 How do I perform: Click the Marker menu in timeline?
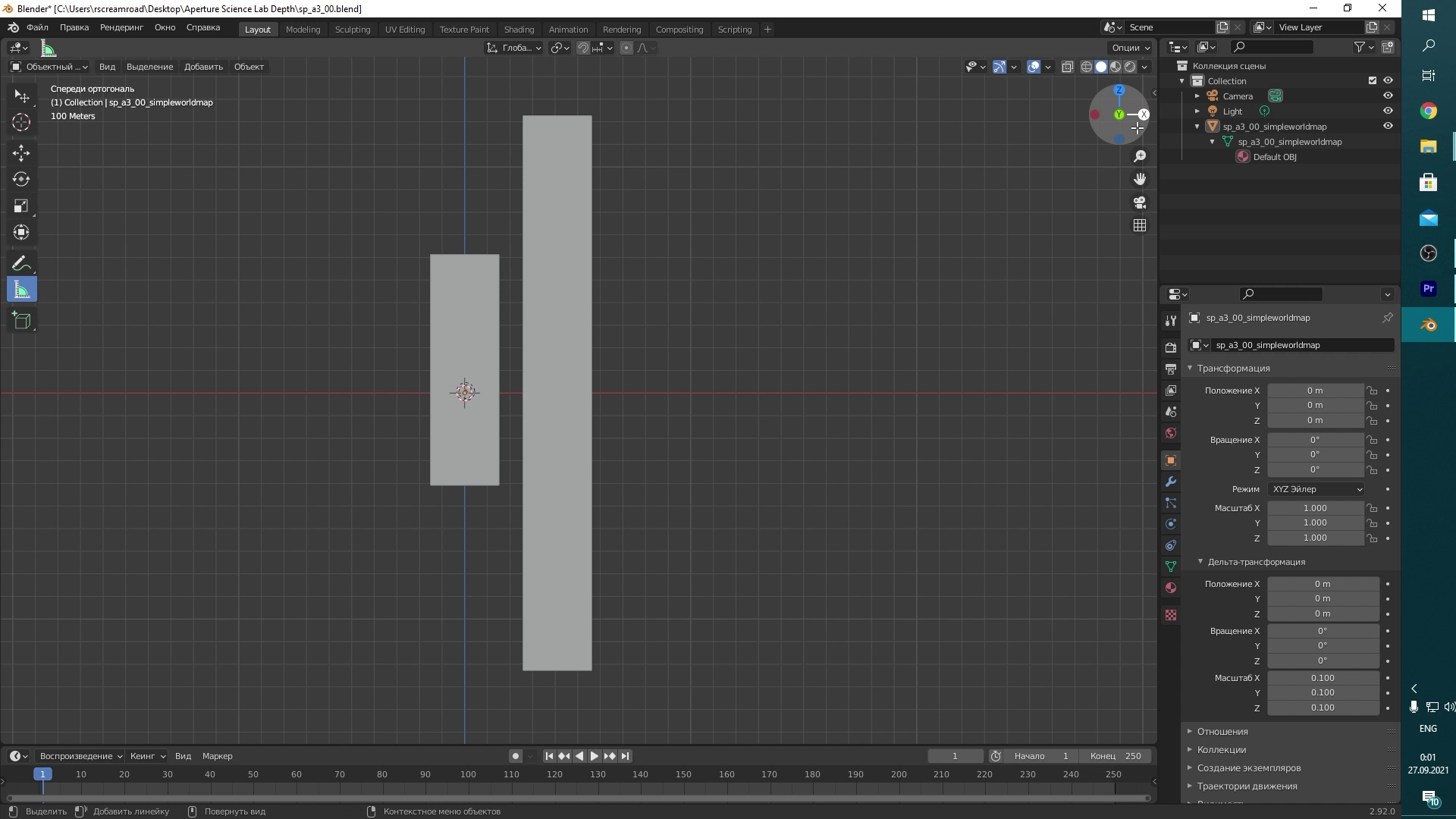pyautogui.click(x=217, y=756)
